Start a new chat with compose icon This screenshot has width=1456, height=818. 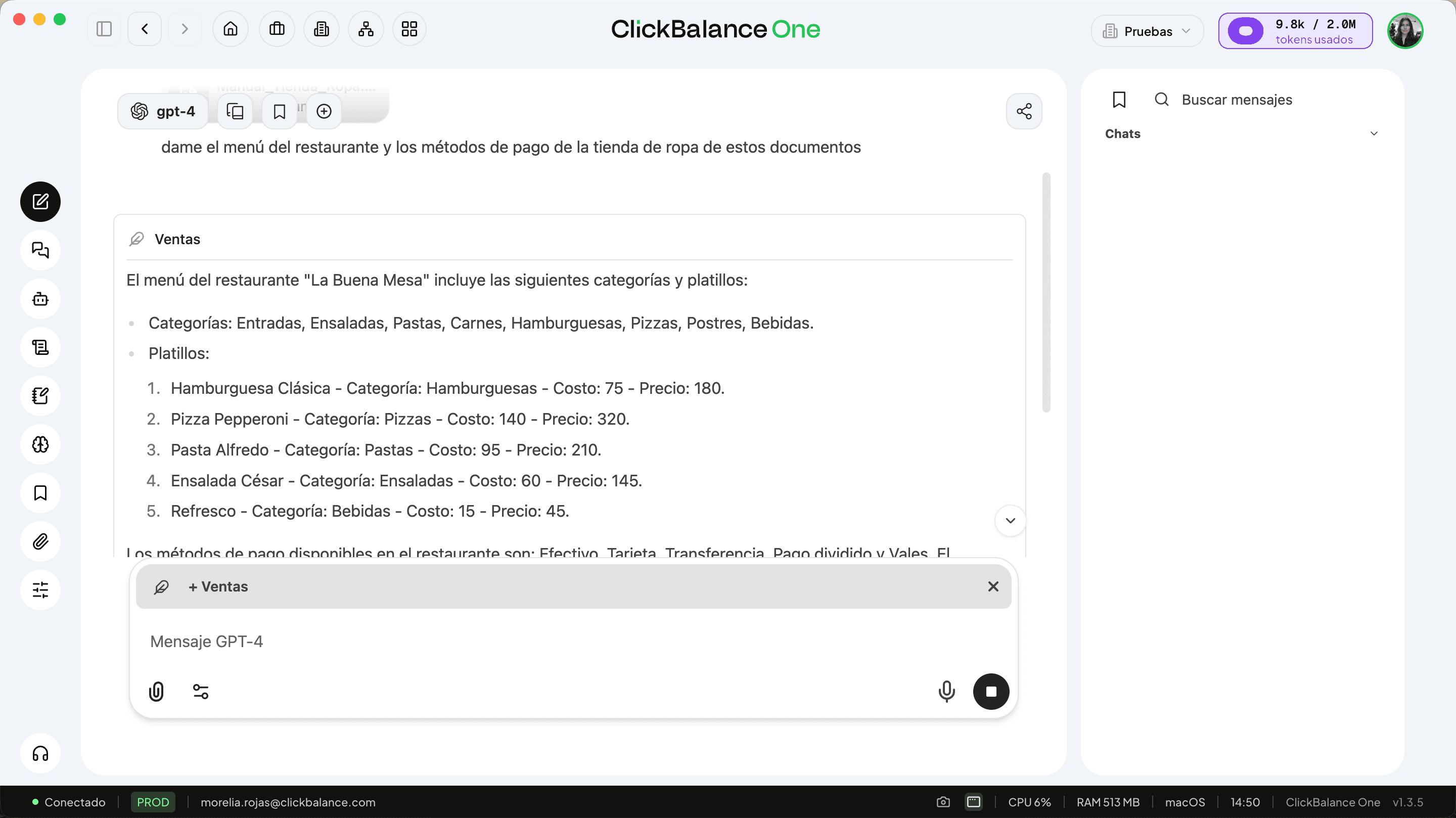tap(40, 202)
